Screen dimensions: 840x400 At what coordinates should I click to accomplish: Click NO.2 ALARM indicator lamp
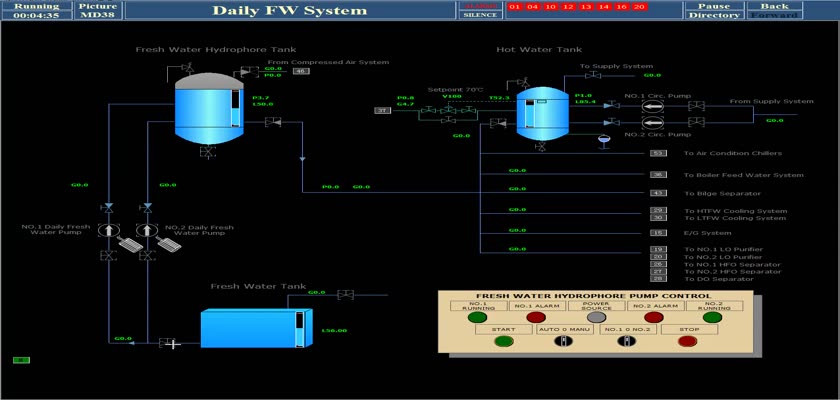point(654,317)
